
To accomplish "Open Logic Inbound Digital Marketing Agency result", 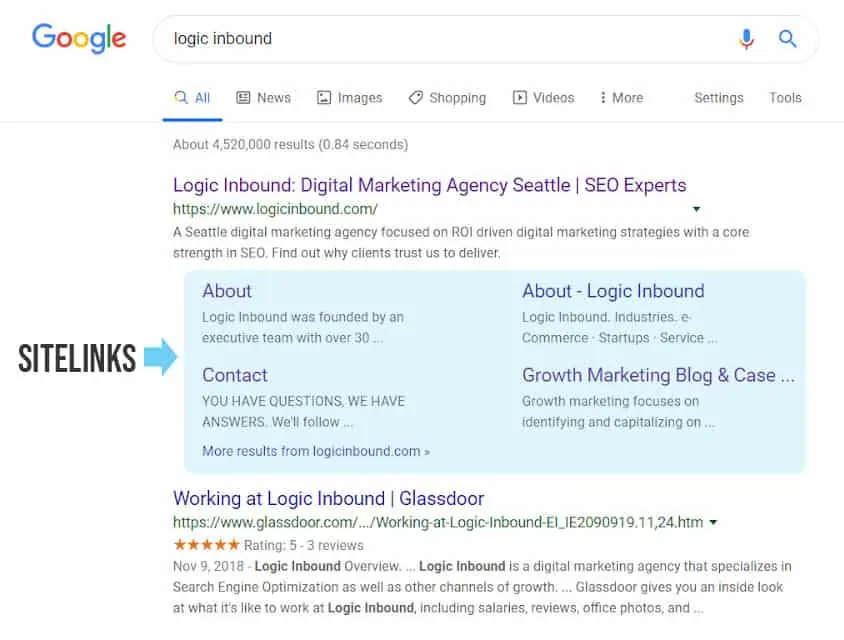I will [429, 185].
